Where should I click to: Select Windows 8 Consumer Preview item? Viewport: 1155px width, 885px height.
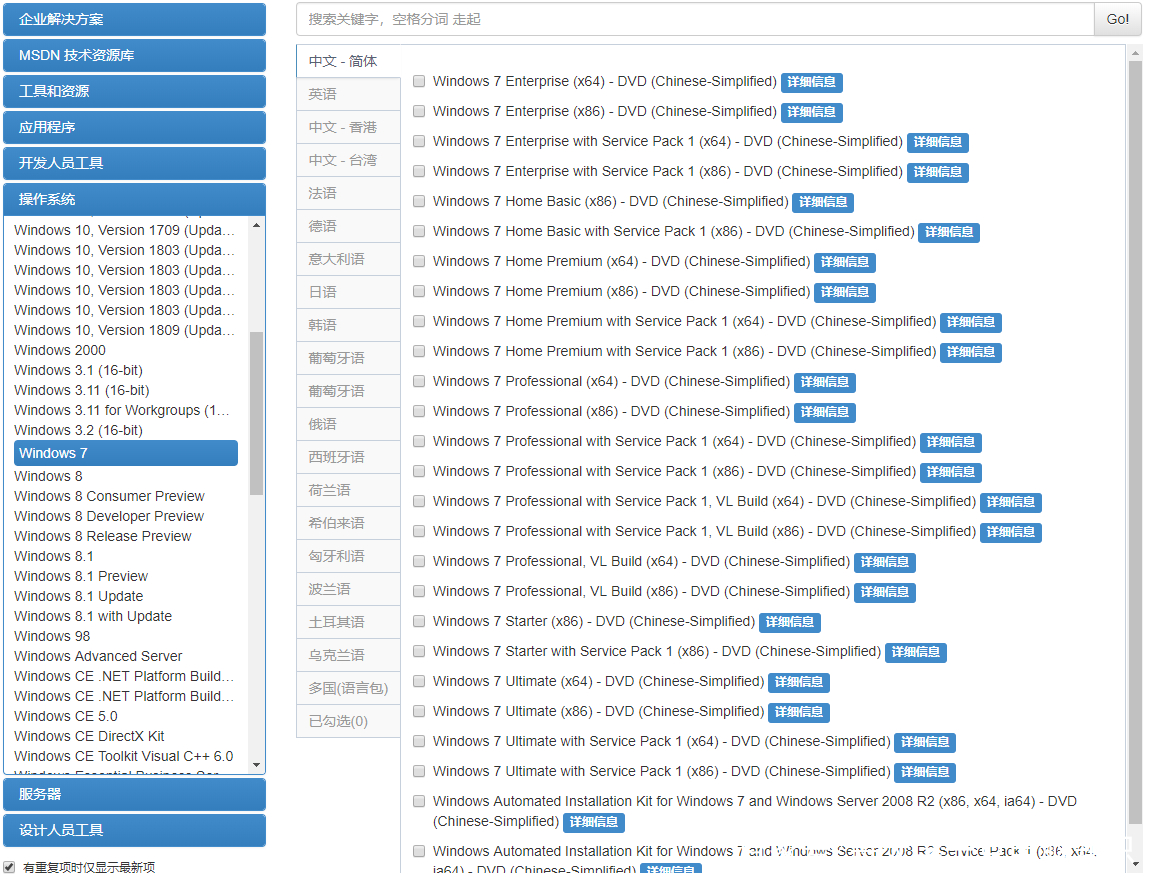[x=109, y=496]
